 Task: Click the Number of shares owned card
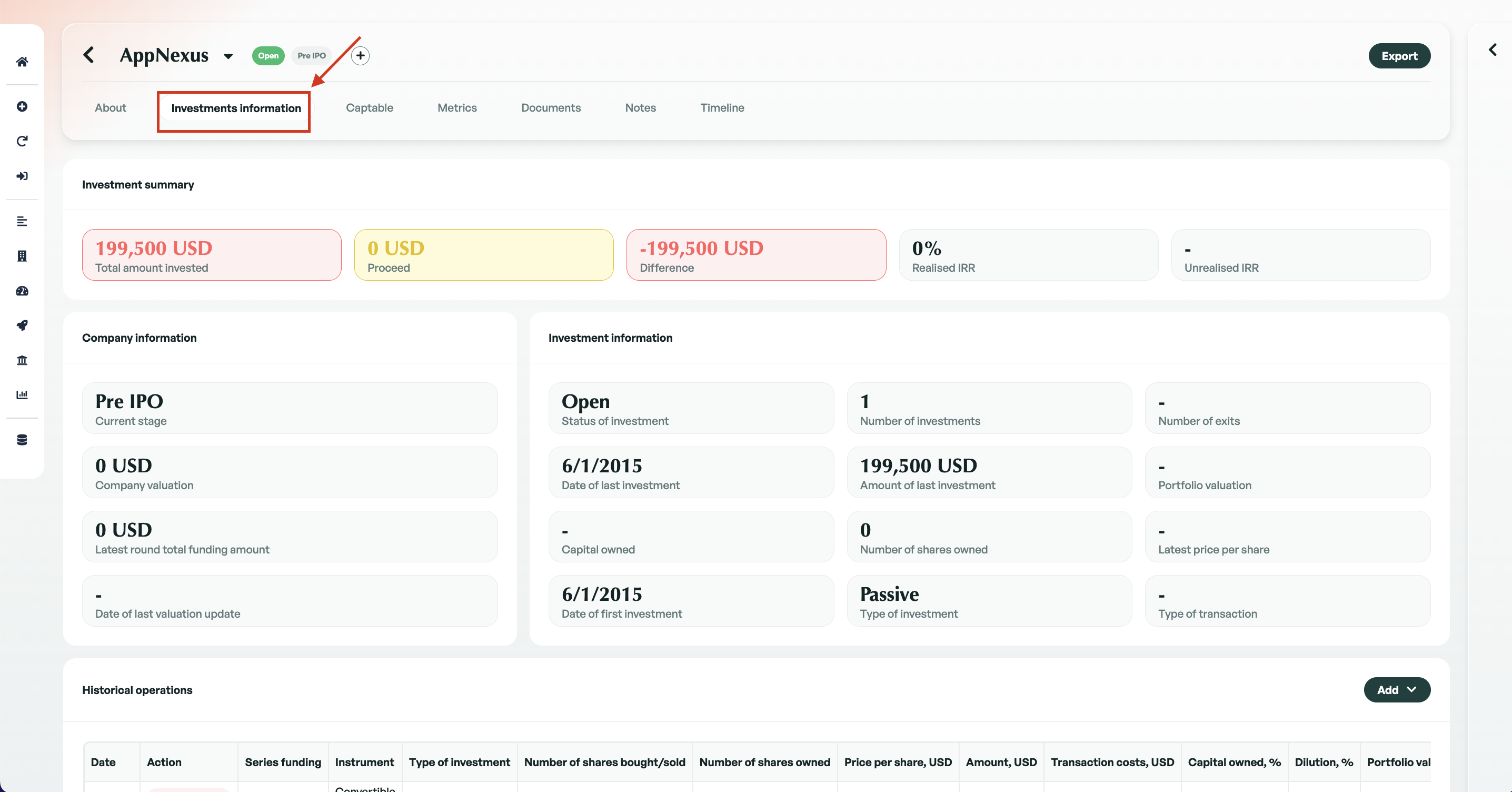point(989,537)
